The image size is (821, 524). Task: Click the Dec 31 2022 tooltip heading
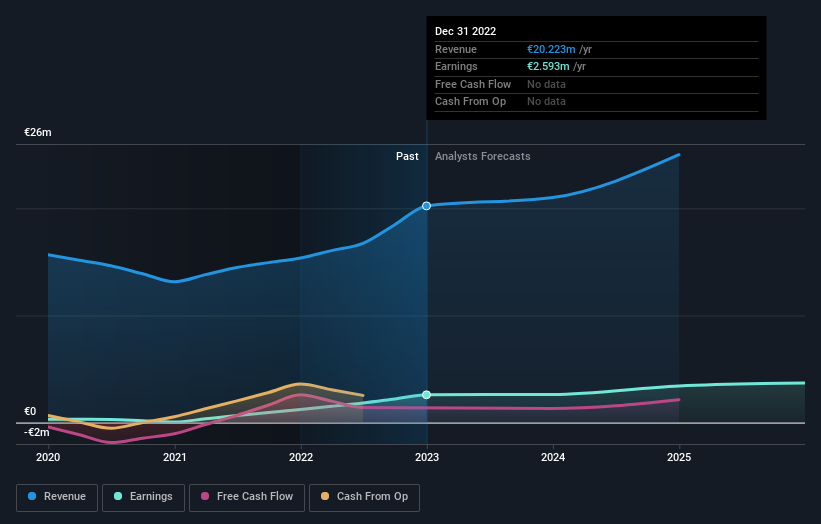465,31
